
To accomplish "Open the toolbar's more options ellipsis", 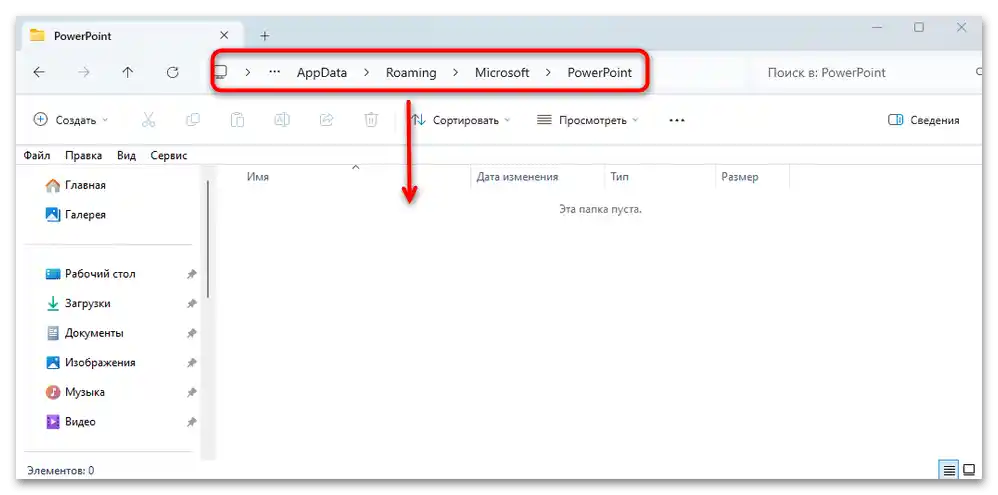I will (x=677, y=120).
